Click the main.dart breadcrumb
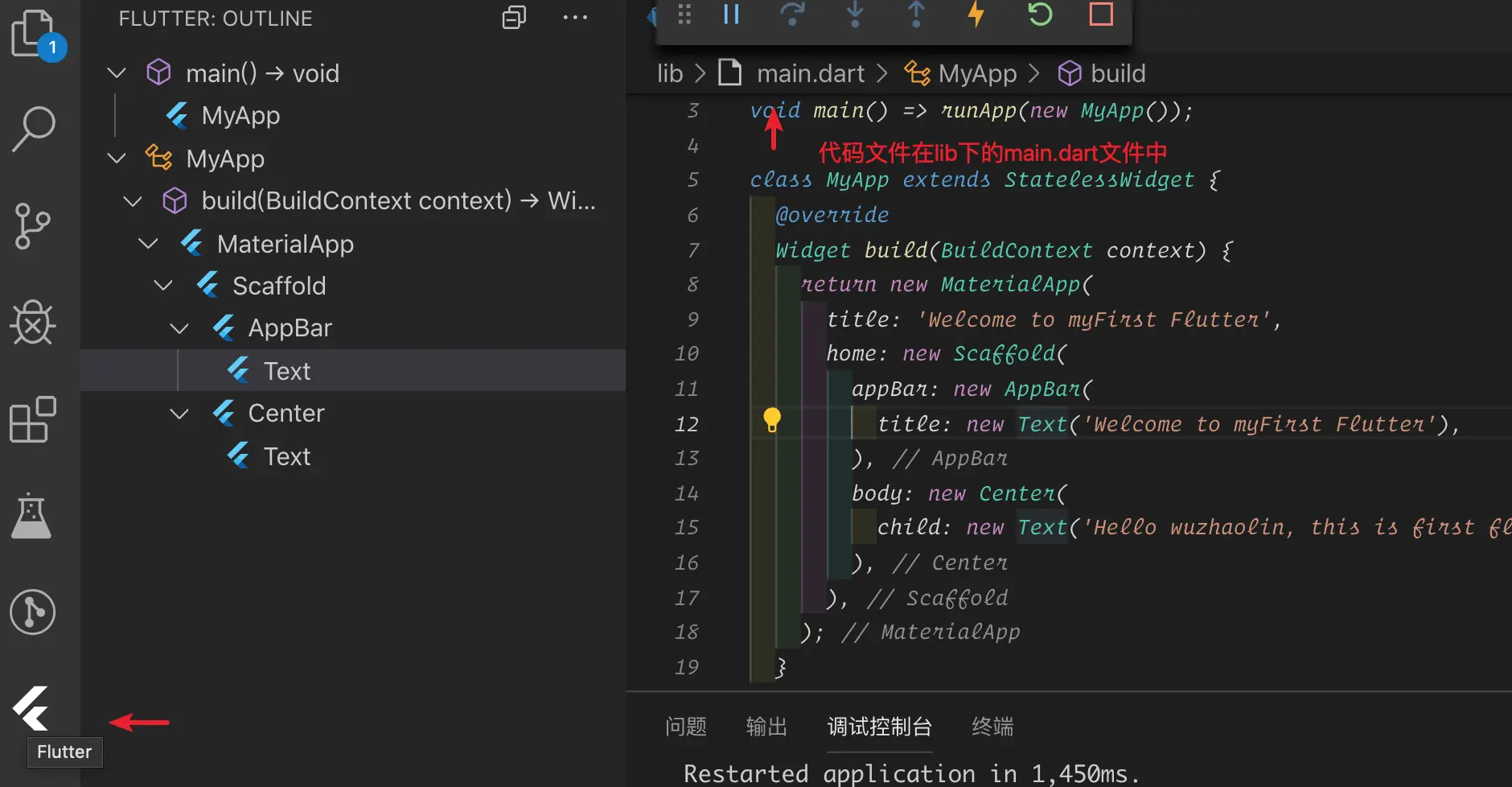This screenshot has width=1512, height=787. [x=811, y=73]
